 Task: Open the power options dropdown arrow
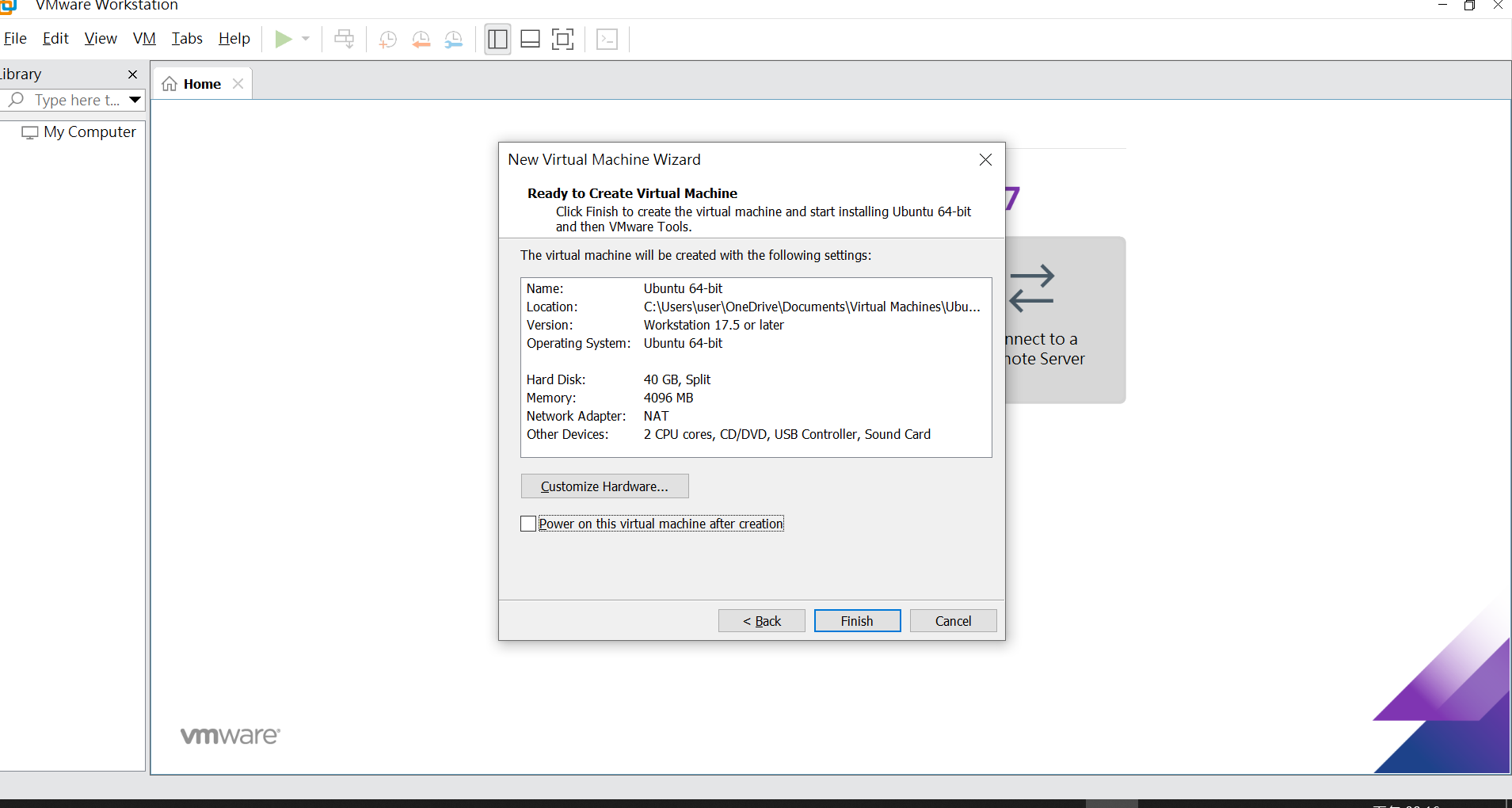point(306,39)
